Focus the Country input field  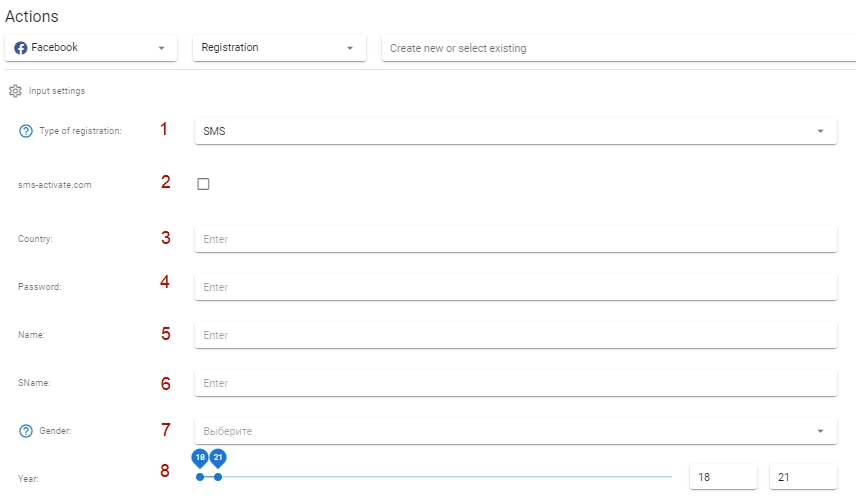[x=515, y=239]
